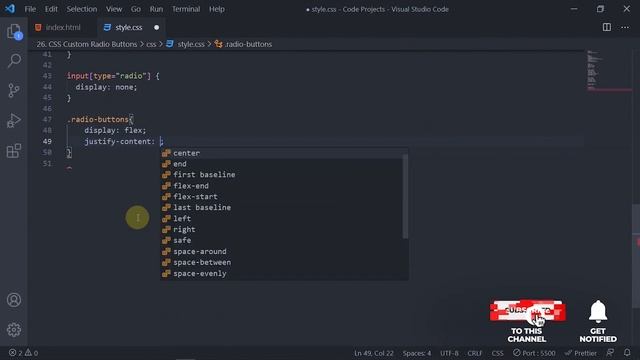Click the 'display: flex;' code line
The image size is (640, 360).
[115, 130]
